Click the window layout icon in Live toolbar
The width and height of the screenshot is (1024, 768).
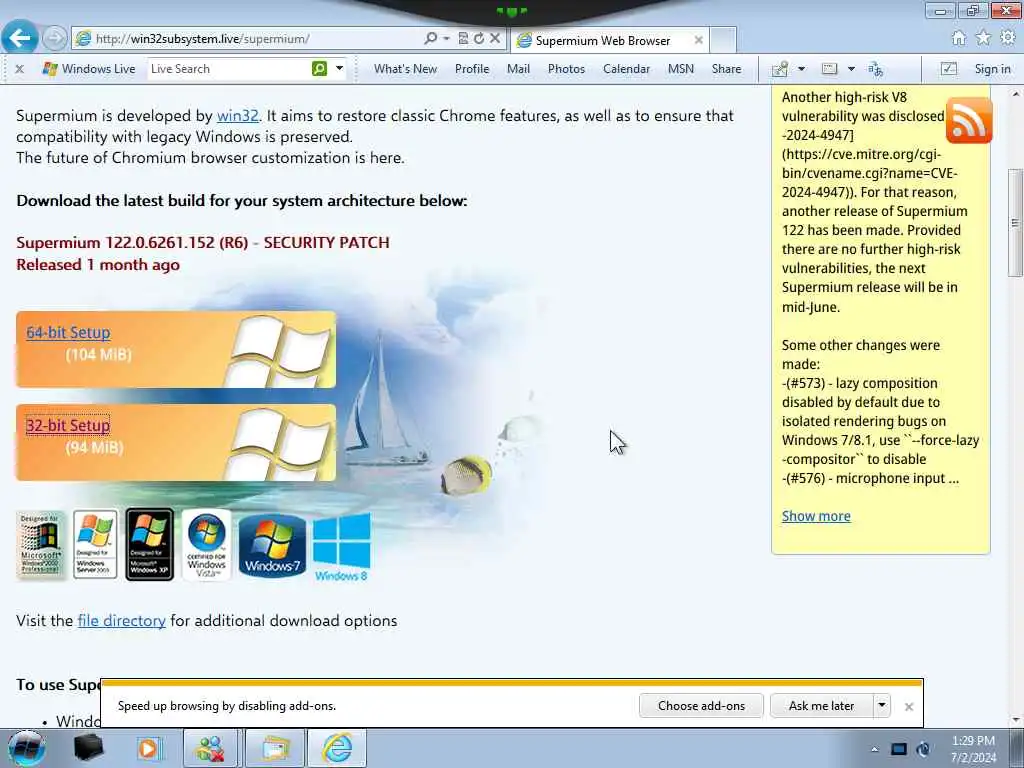(829, 69)
